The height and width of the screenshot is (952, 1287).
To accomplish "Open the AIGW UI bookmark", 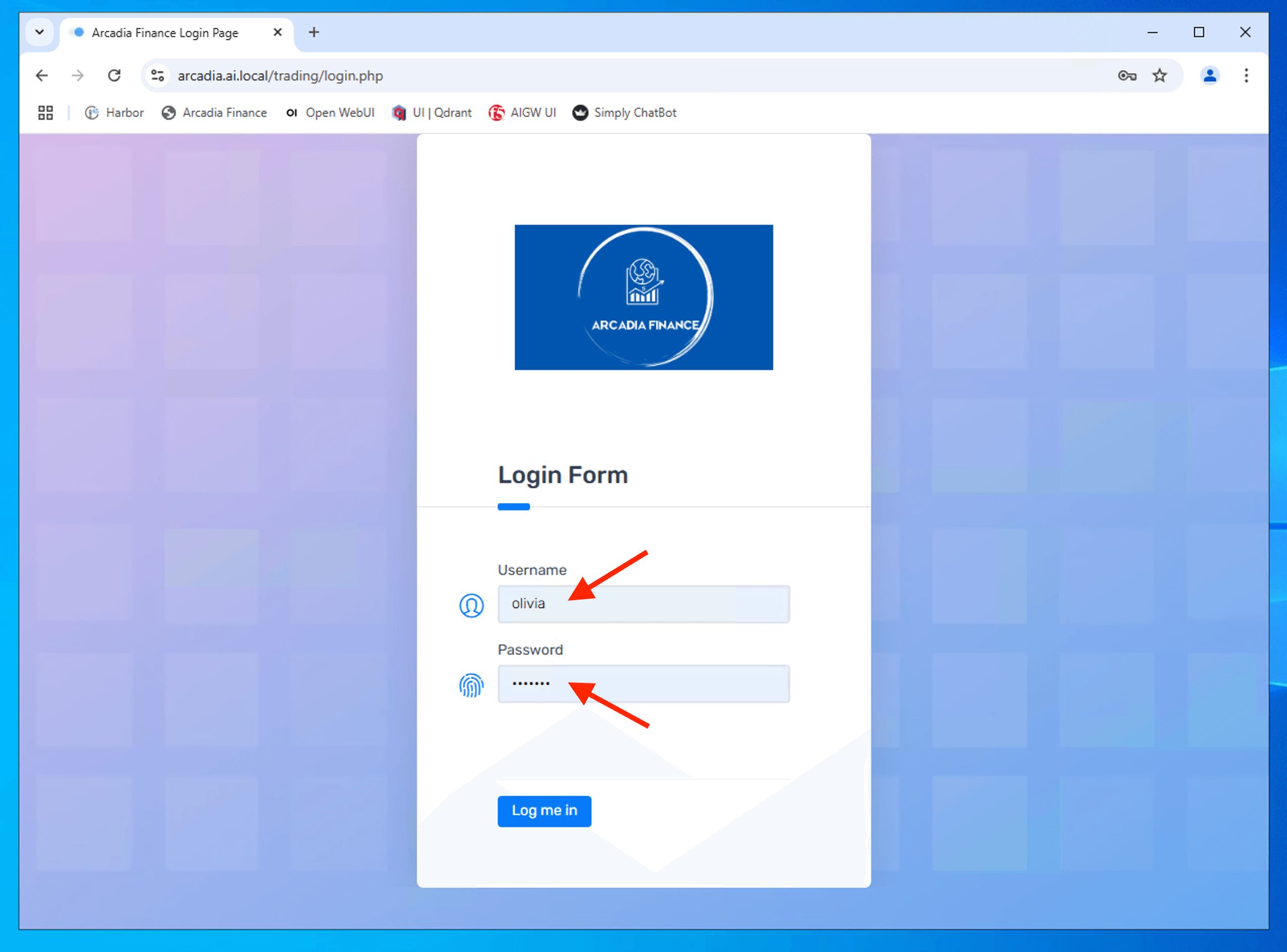I will 522,113.
